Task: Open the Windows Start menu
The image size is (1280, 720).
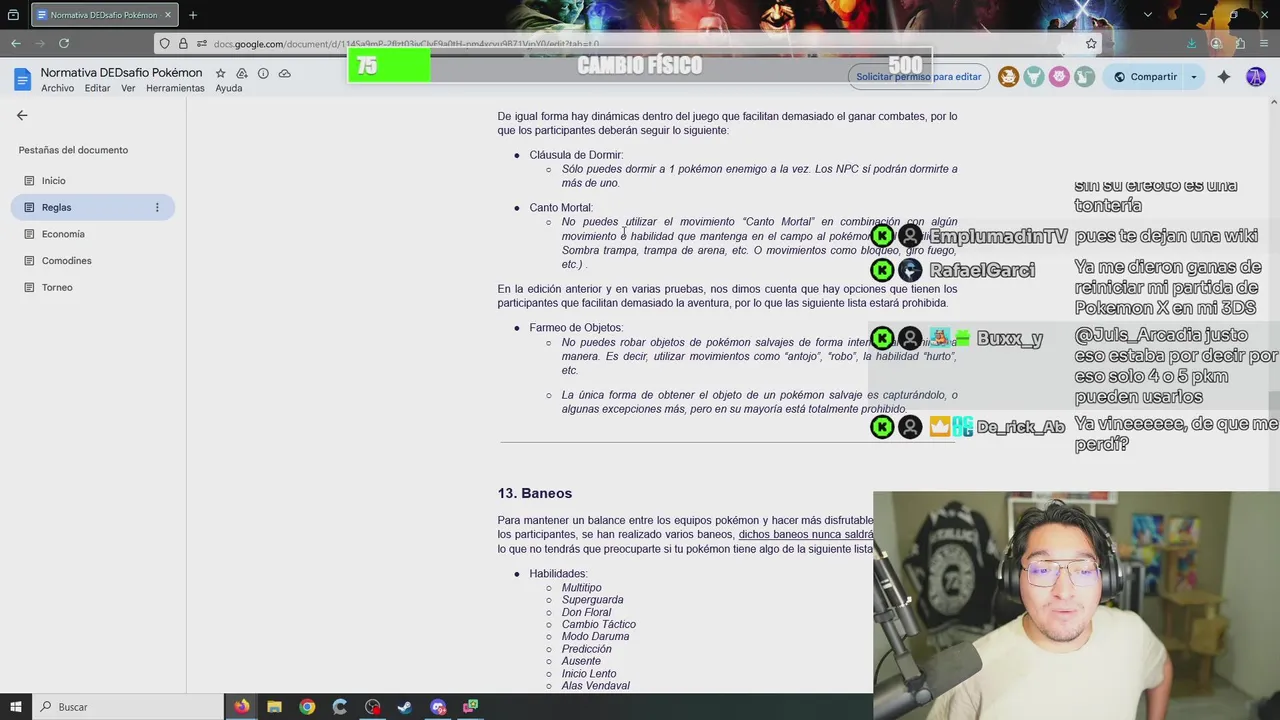Action: pyautogui.click(x=15, y=707)
